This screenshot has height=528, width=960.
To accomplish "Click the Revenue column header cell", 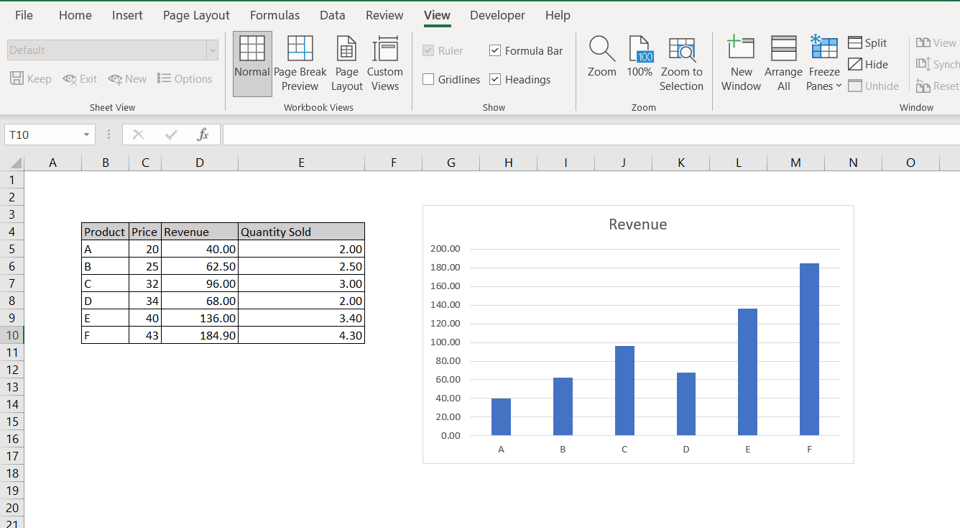I will click(x=200, y=232).
